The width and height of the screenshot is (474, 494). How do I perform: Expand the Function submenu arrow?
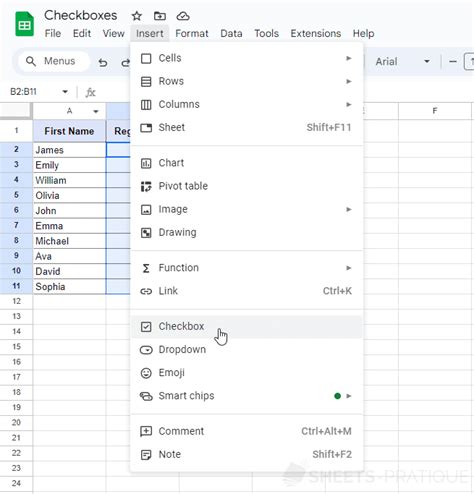click(x=349, y=268)
